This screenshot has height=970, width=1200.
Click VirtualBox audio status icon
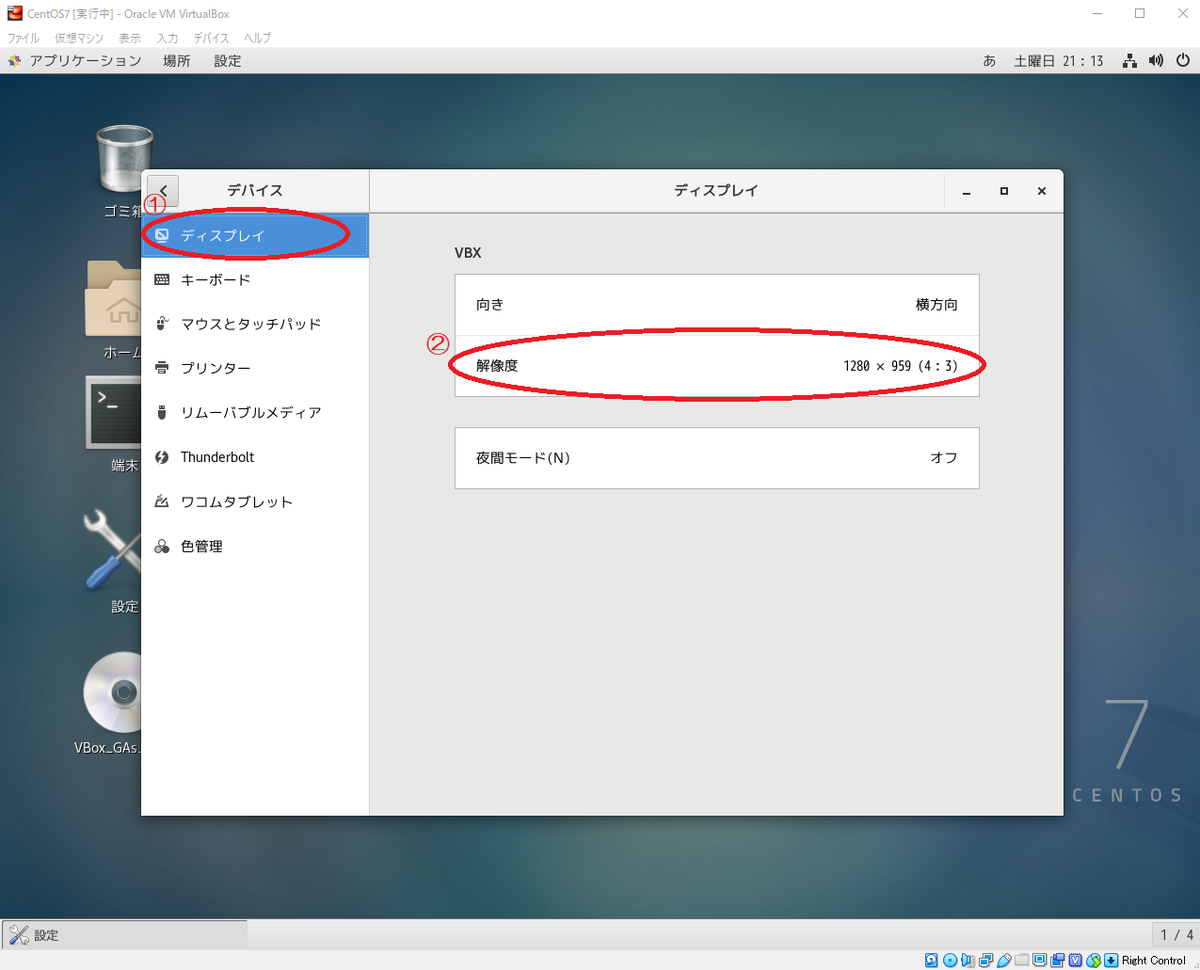pyautogui.click(x=968, y=960)
